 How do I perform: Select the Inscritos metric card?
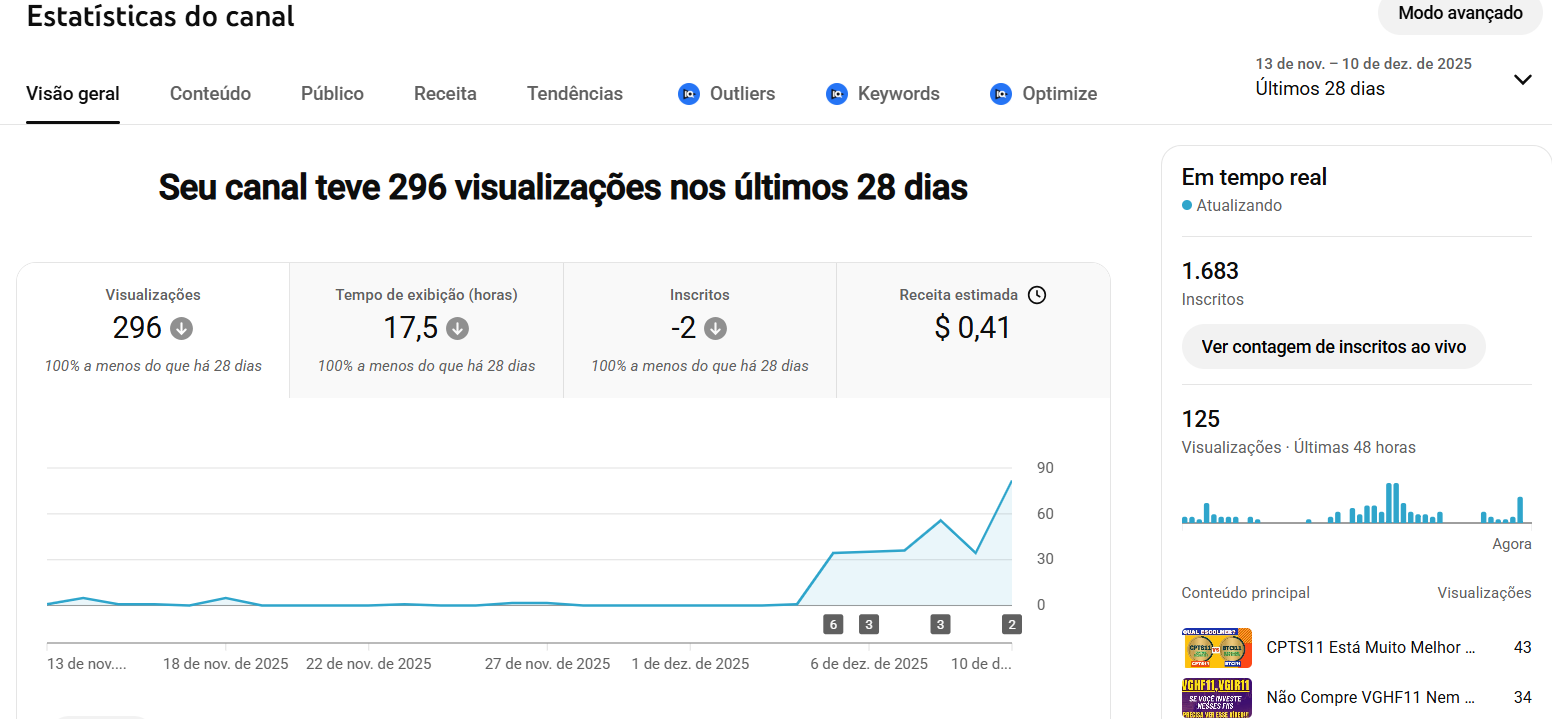(699, 330)
